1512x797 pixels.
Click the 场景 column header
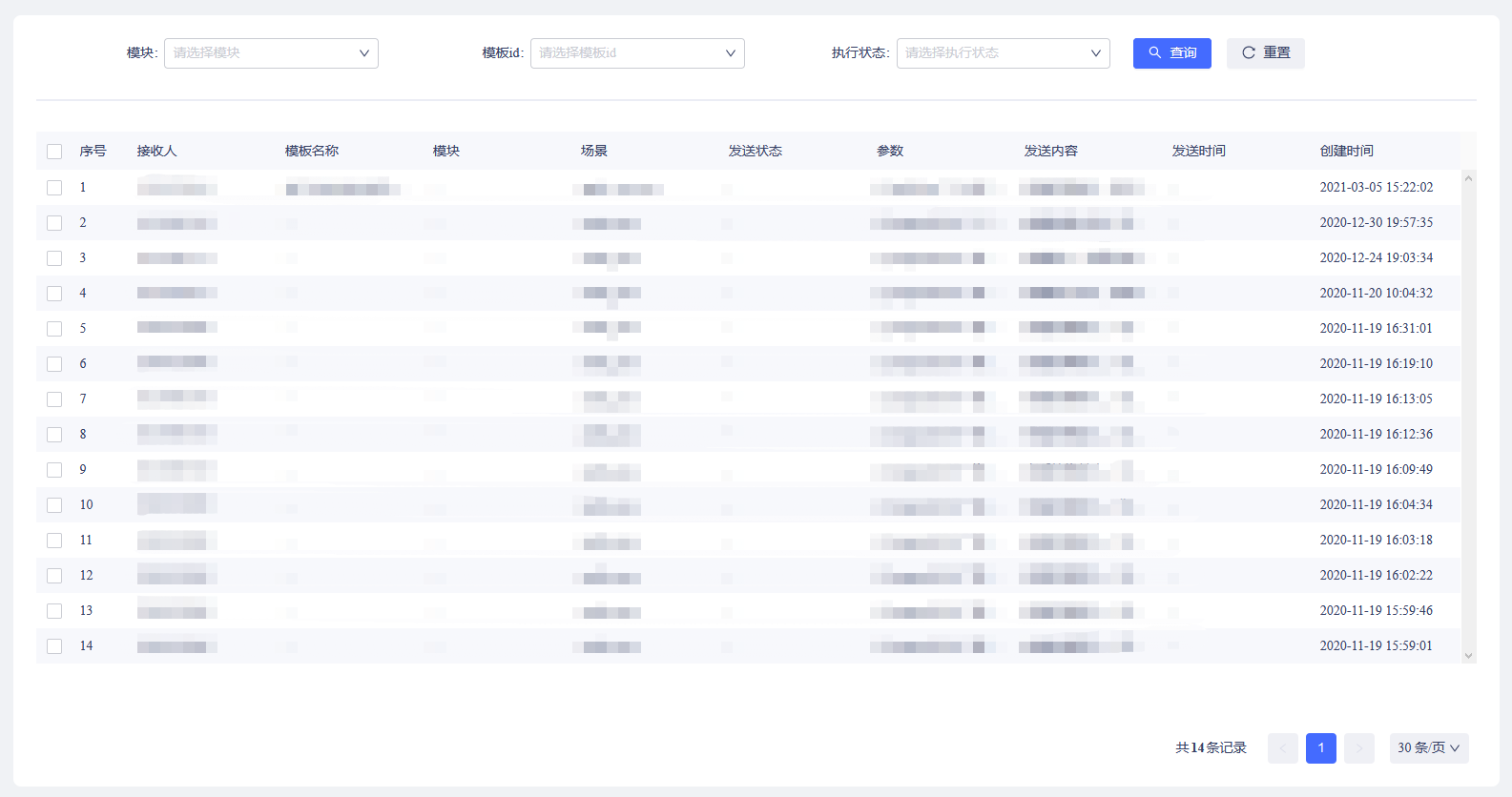[x=594, y=151]
